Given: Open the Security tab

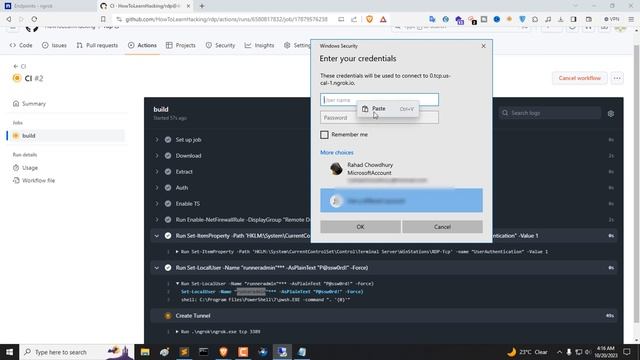Looking at the screenshot, I should (220, 45).
